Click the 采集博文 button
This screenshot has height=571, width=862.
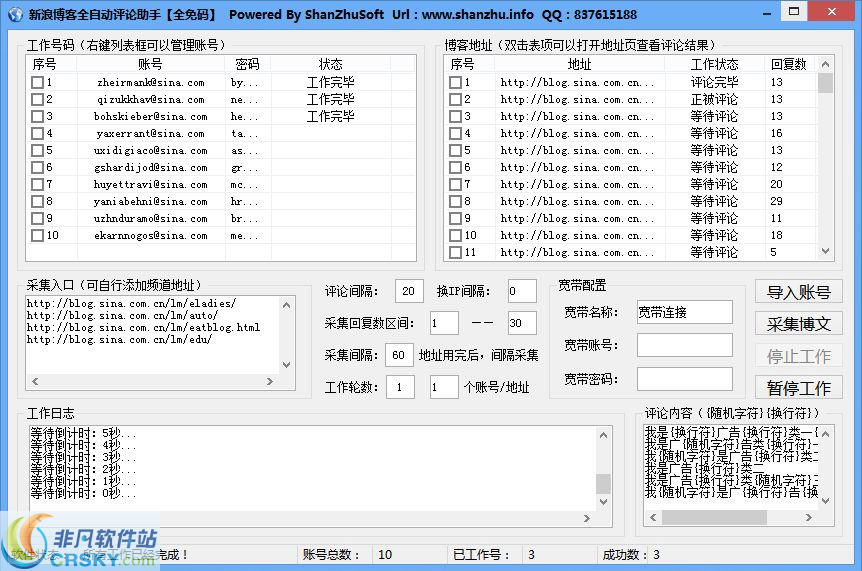798,324
